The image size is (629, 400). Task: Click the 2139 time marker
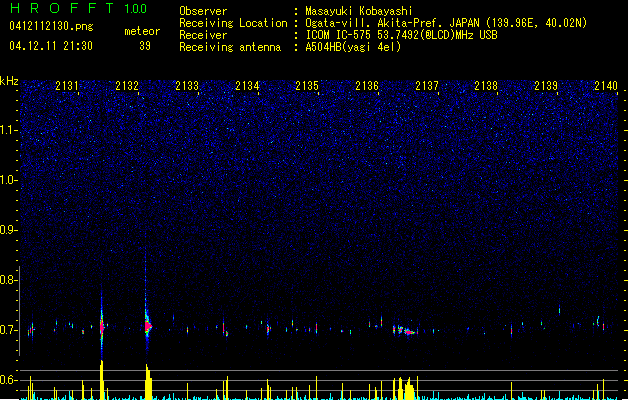coord(546,85)
